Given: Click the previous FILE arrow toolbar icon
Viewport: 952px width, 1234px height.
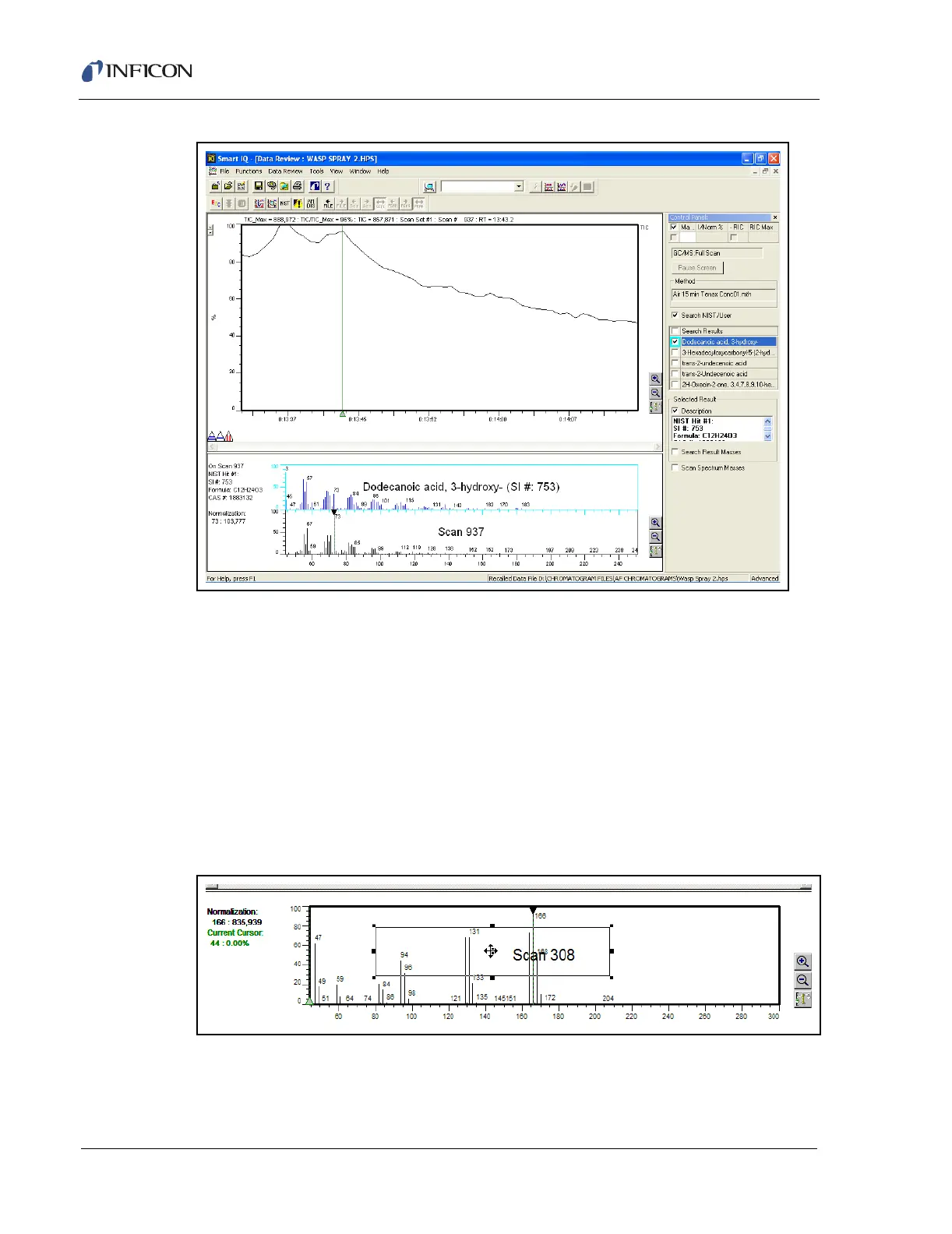Looking at the screenshot, I should (328, 203).
